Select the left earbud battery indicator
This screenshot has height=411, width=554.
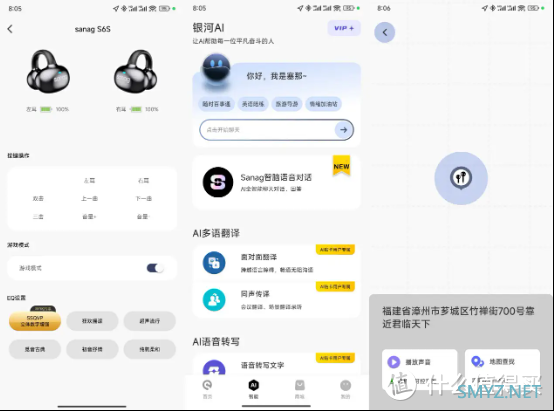click(x=47, y=109)
